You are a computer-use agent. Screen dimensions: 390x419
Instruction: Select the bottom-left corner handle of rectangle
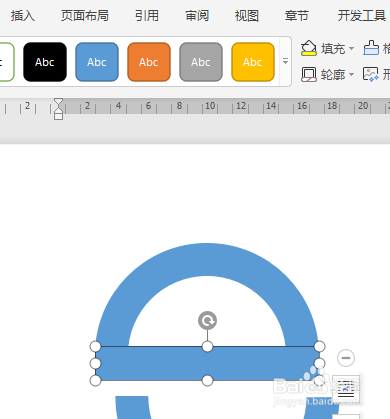pos(95,380)
